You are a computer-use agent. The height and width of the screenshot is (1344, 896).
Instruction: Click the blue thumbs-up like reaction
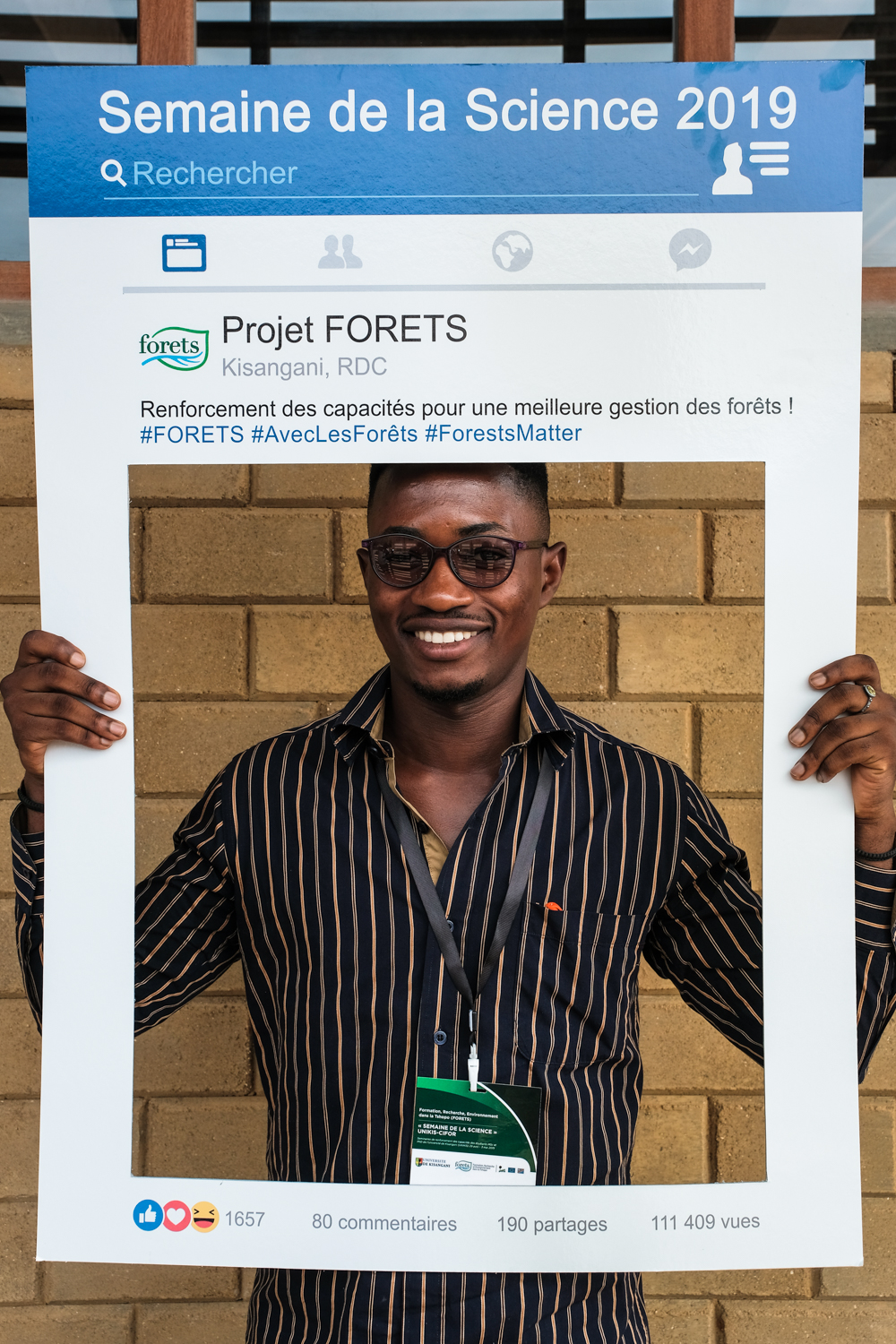(x=148, y=1215)
